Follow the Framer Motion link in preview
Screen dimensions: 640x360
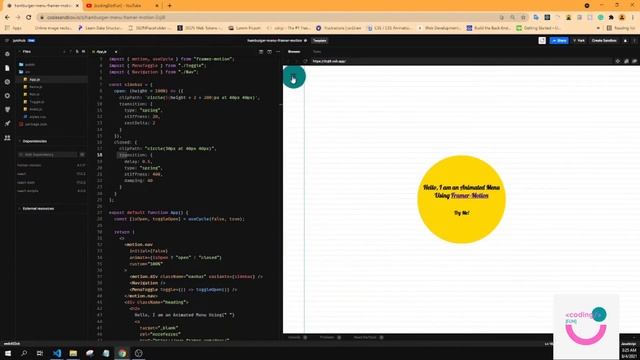(469, 196)
